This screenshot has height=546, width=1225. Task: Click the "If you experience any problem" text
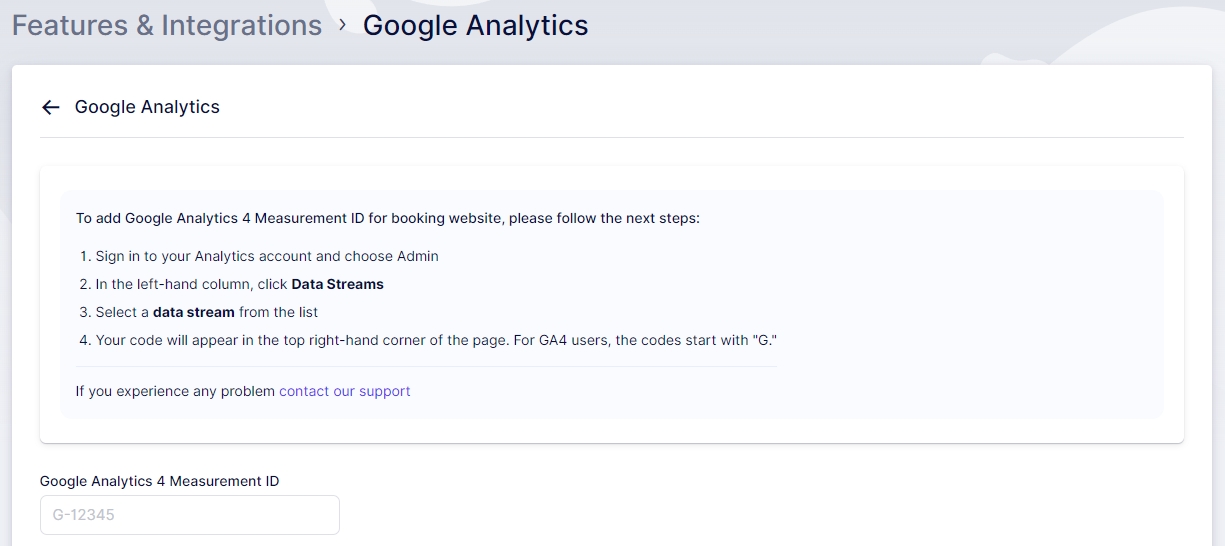pyautogui.click(x=175, y=391)
